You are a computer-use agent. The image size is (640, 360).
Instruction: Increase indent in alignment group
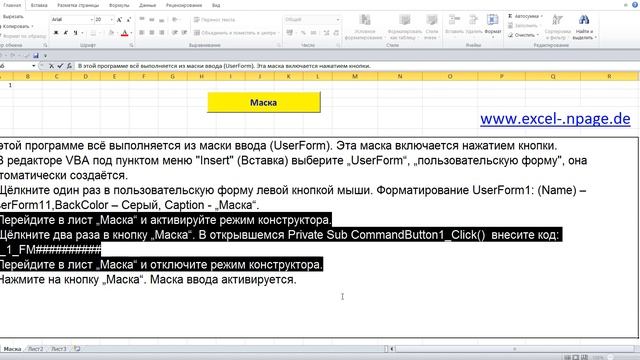tap(184, 33)
